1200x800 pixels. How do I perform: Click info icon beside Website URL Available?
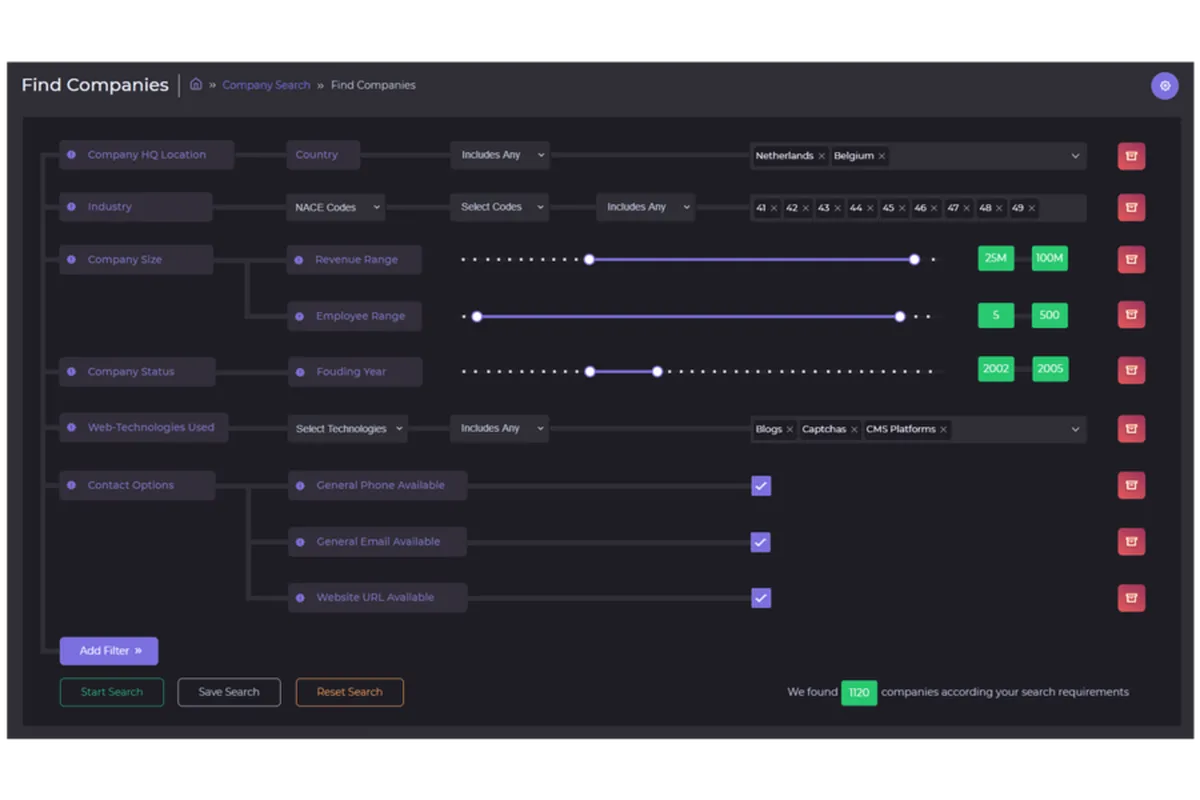[300, 598]
